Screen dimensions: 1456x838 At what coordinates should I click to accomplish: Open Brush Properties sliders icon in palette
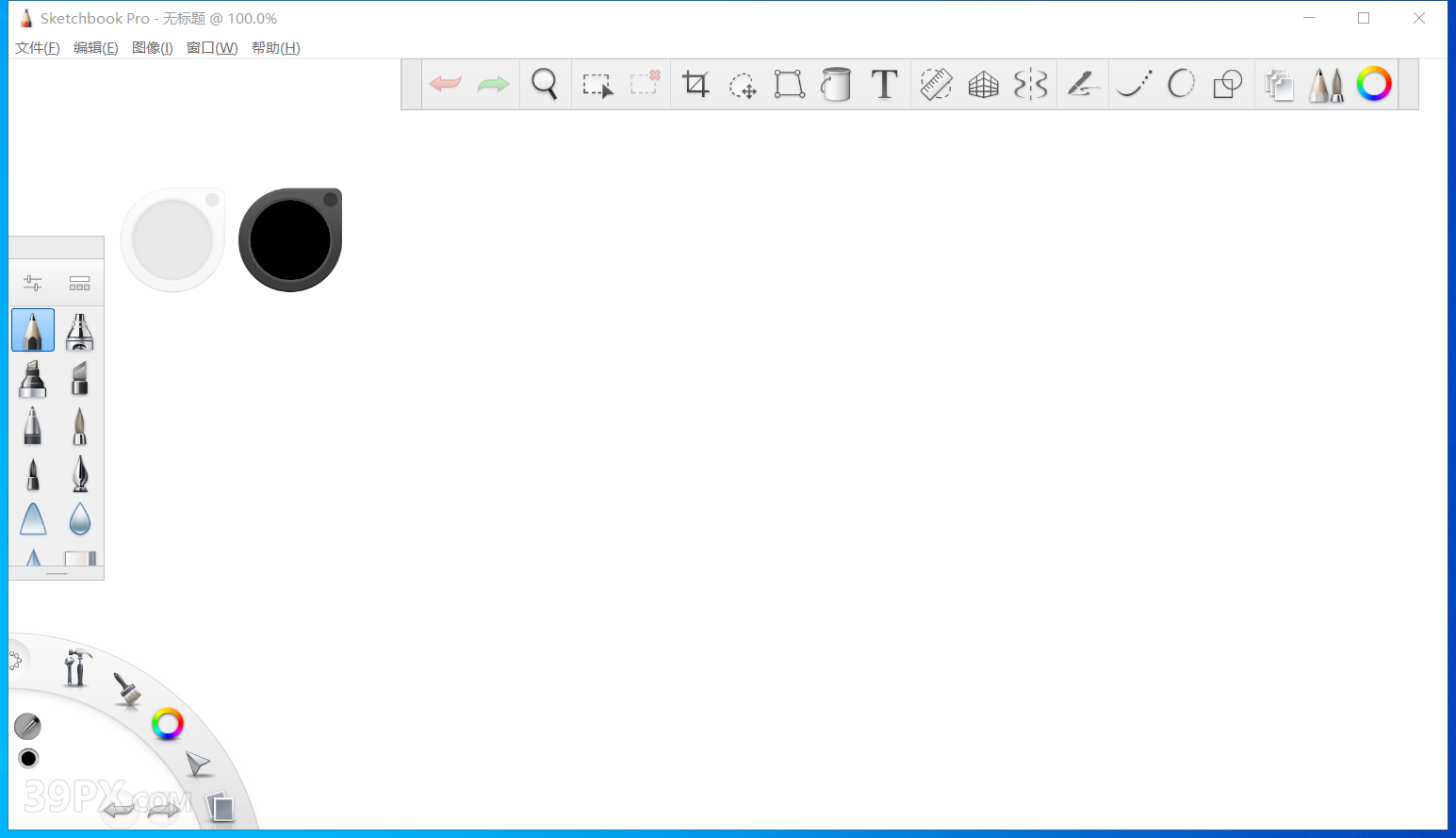pyautogui.click(x=32, y=283)
